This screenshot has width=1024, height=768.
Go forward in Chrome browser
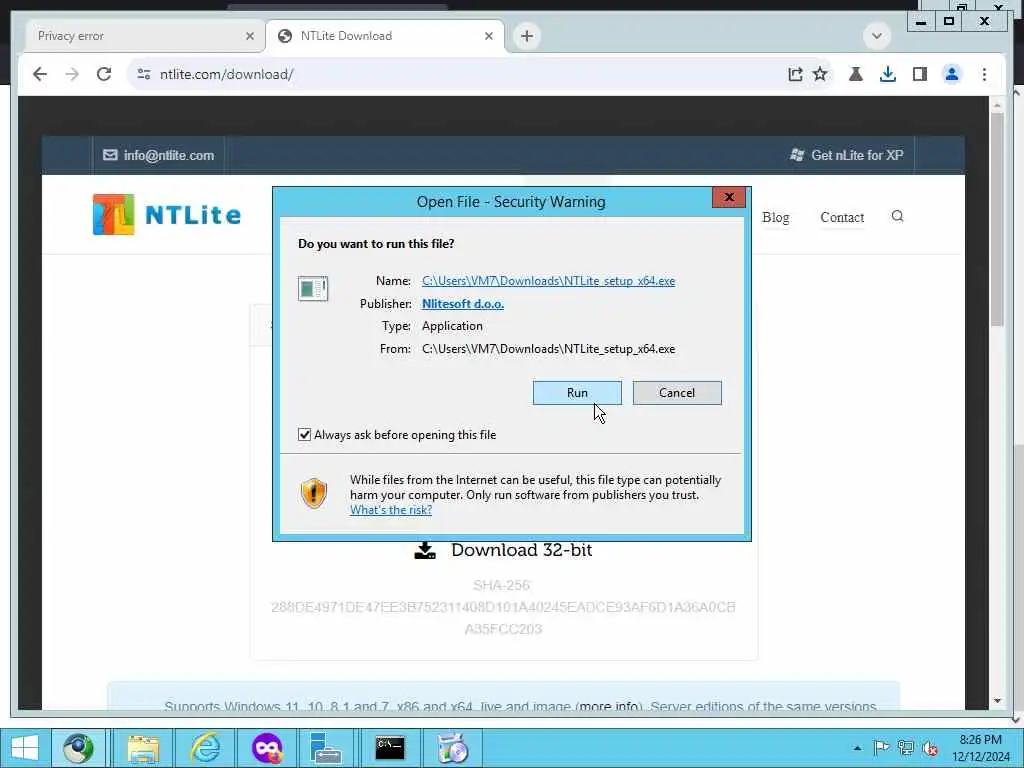click(x=72, y=74)
